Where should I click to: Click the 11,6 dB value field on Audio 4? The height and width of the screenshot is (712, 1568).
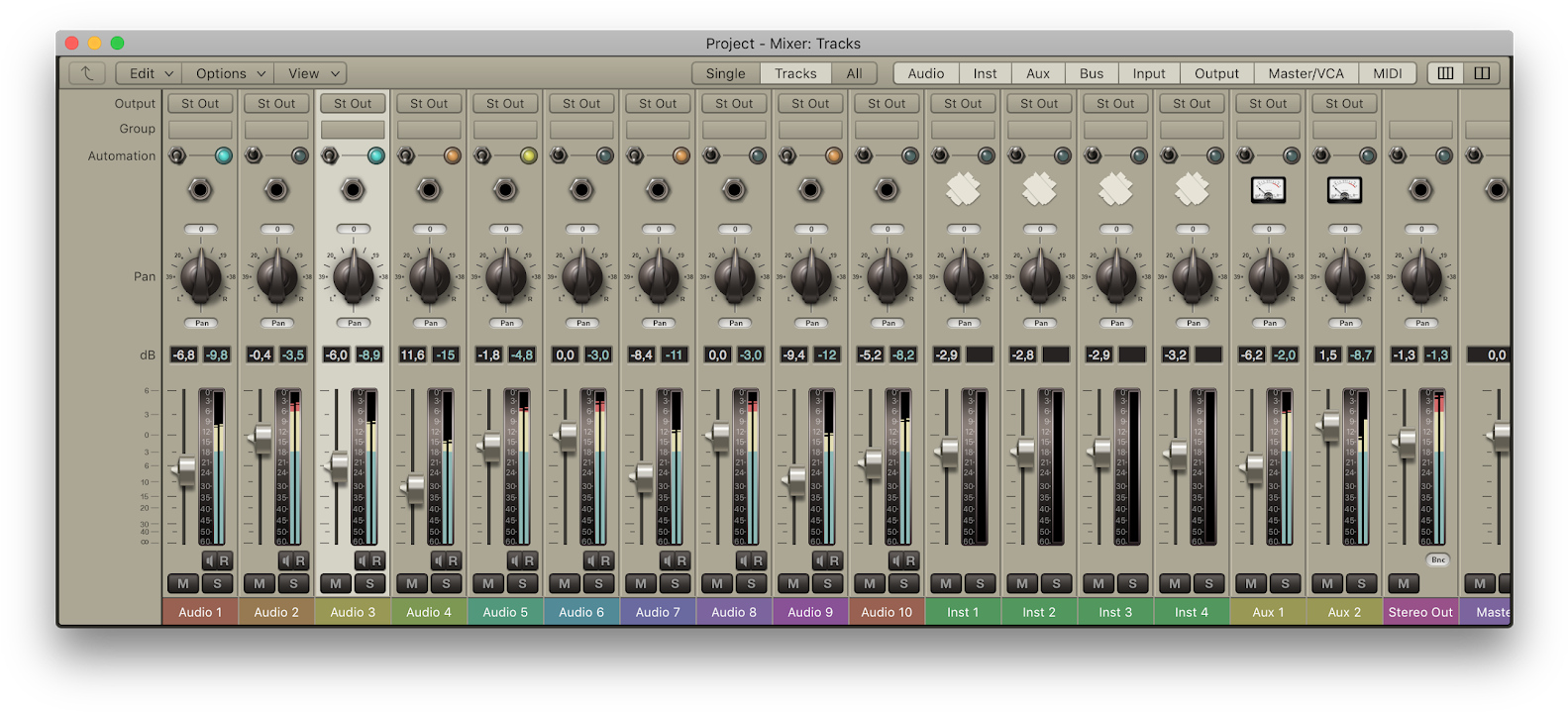point(413,355)
